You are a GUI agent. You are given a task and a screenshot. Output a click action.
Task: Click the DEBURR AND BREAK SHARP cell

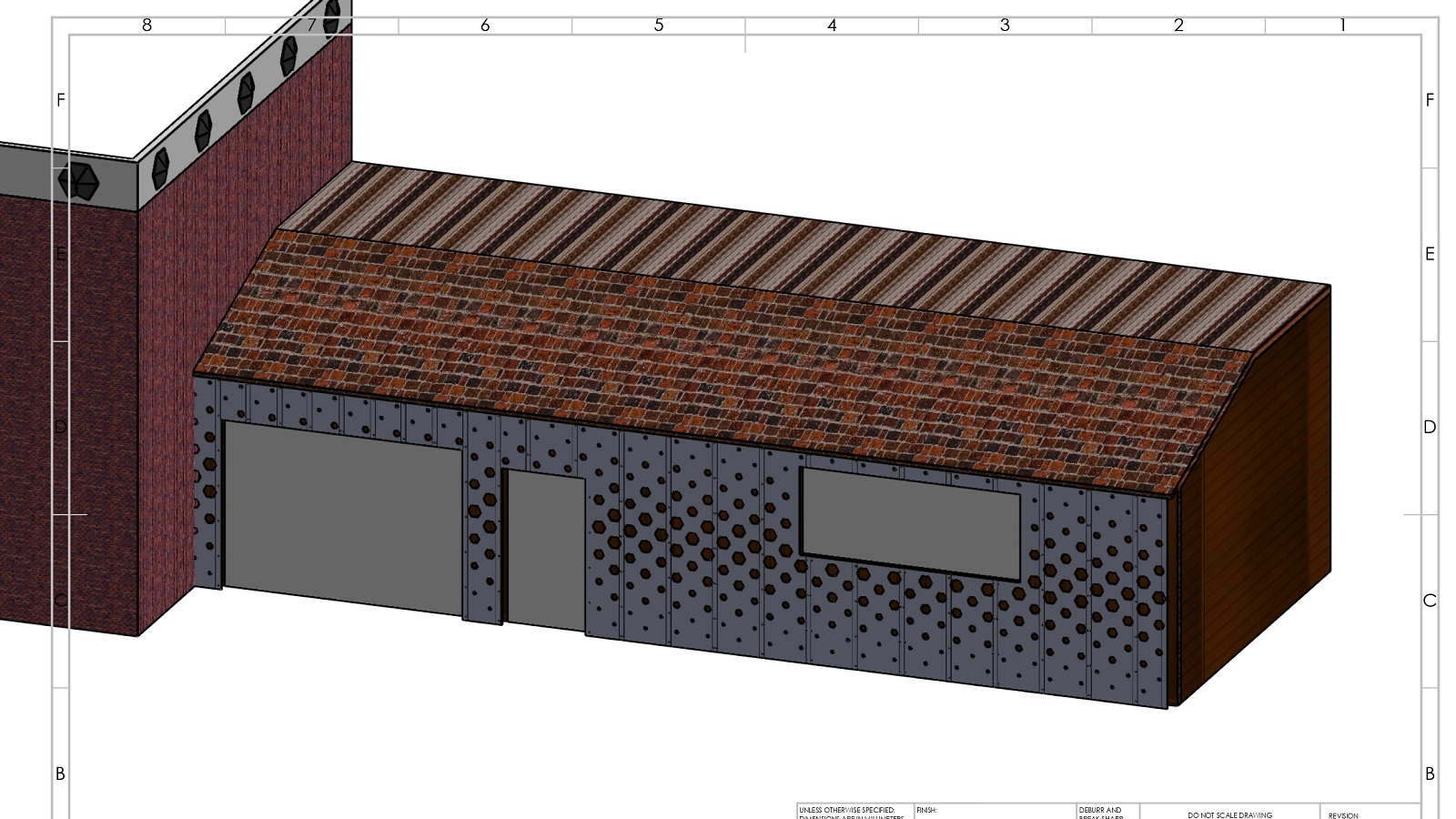(x=1101, y=813)
